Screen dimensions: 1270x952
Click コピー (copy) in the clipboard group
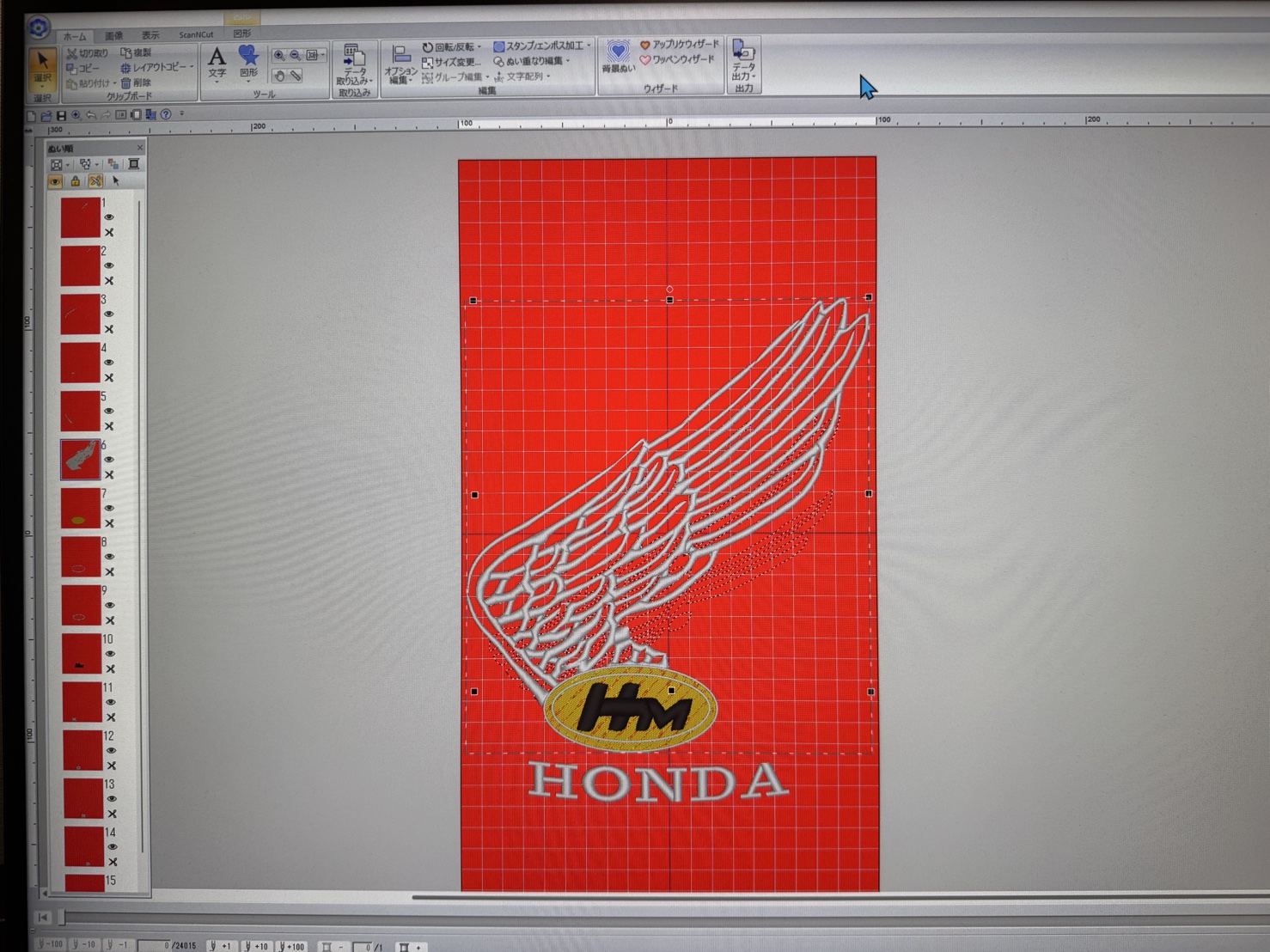(83, 68)
